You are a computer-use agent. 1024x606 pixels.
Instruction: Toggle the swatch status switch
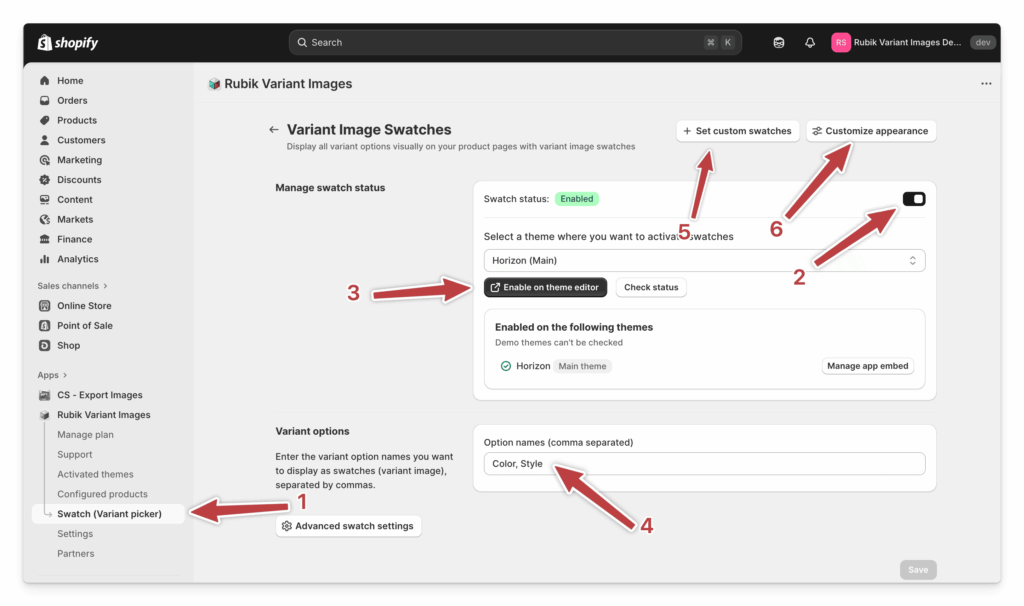click(914, 199)
